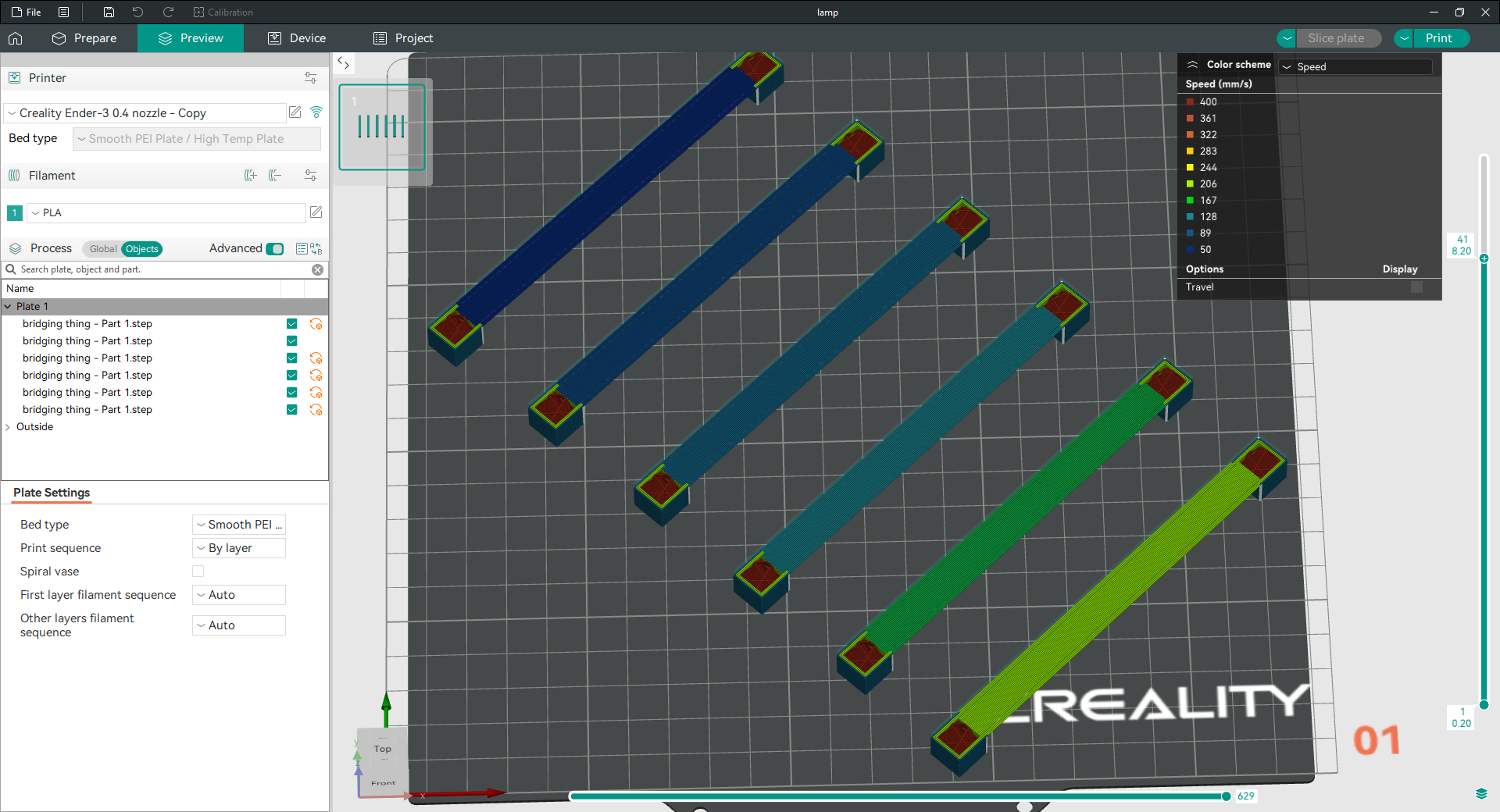Screen dimensions: 1500x812
Task: Expand the Outside tree item
Action: 8,427
